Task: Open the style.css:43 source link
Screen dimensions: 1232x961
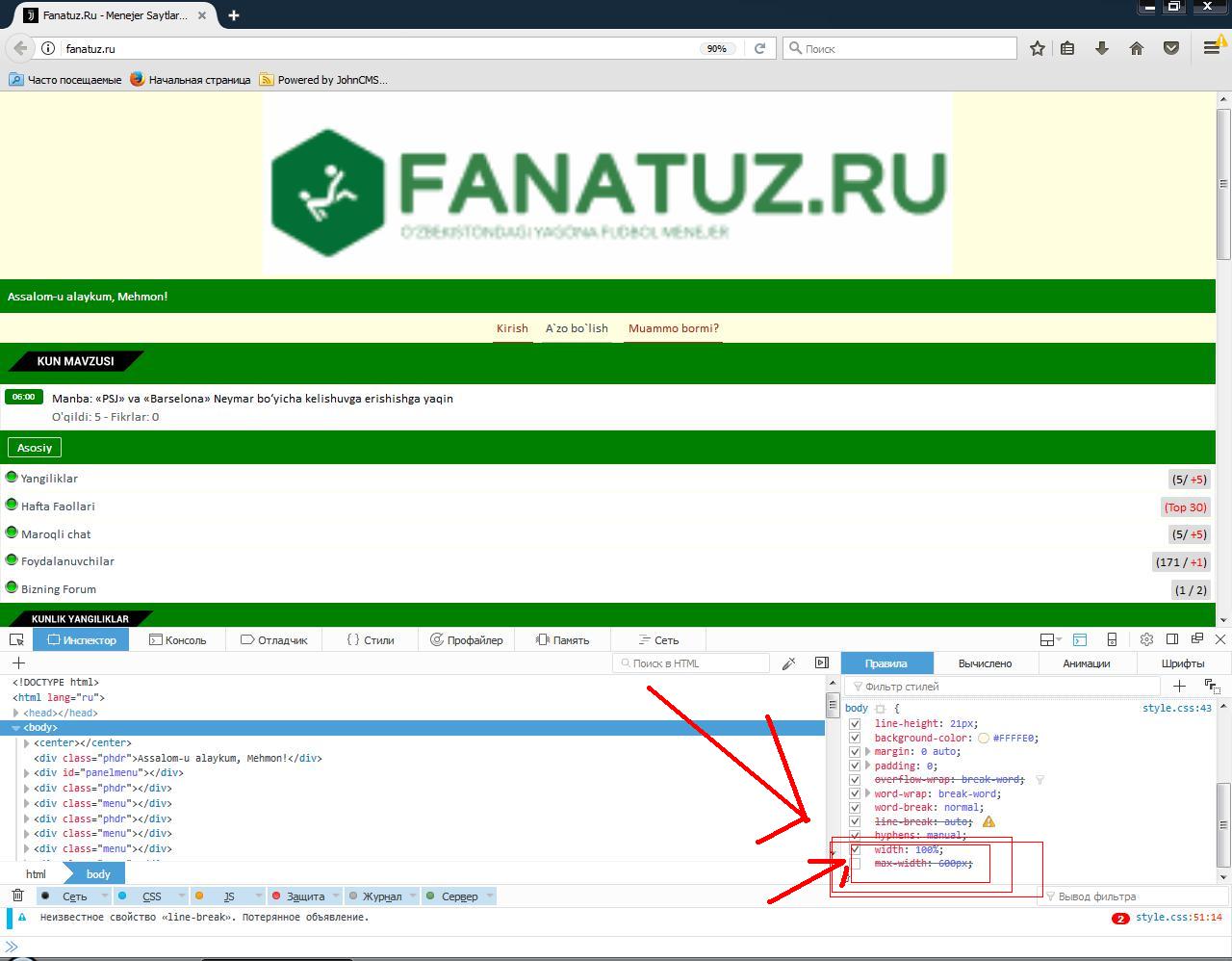Action: (1176, 708)
